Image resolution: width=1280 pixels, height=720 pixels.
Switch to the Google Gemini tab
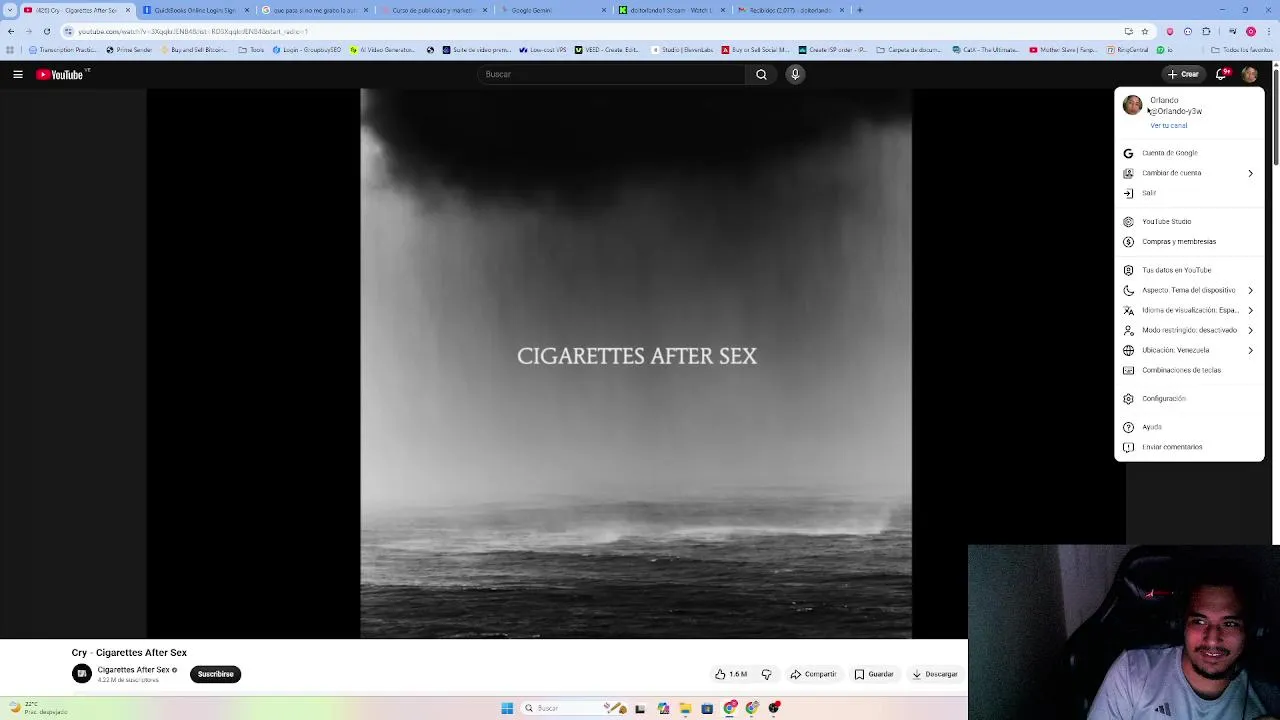point(553,10)
